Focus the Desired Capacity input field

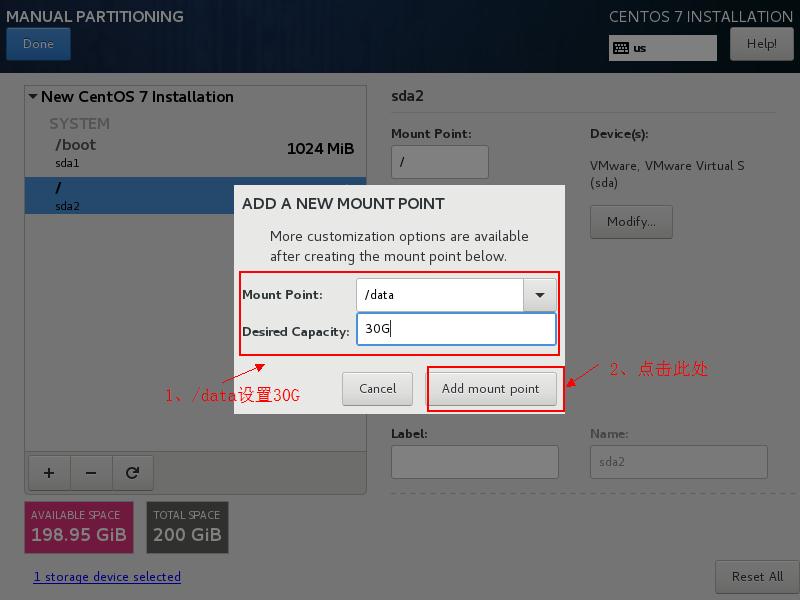click(x=455, y=329)
